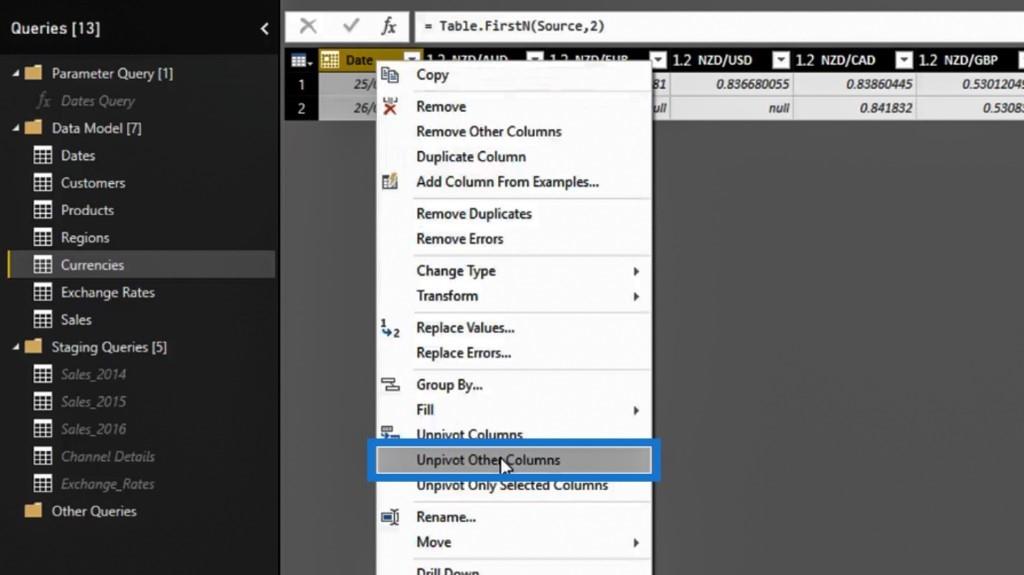The width and height of the screenshot is (1024, 575).
Task: Click inside the formula bar
Action: point(718,26)
